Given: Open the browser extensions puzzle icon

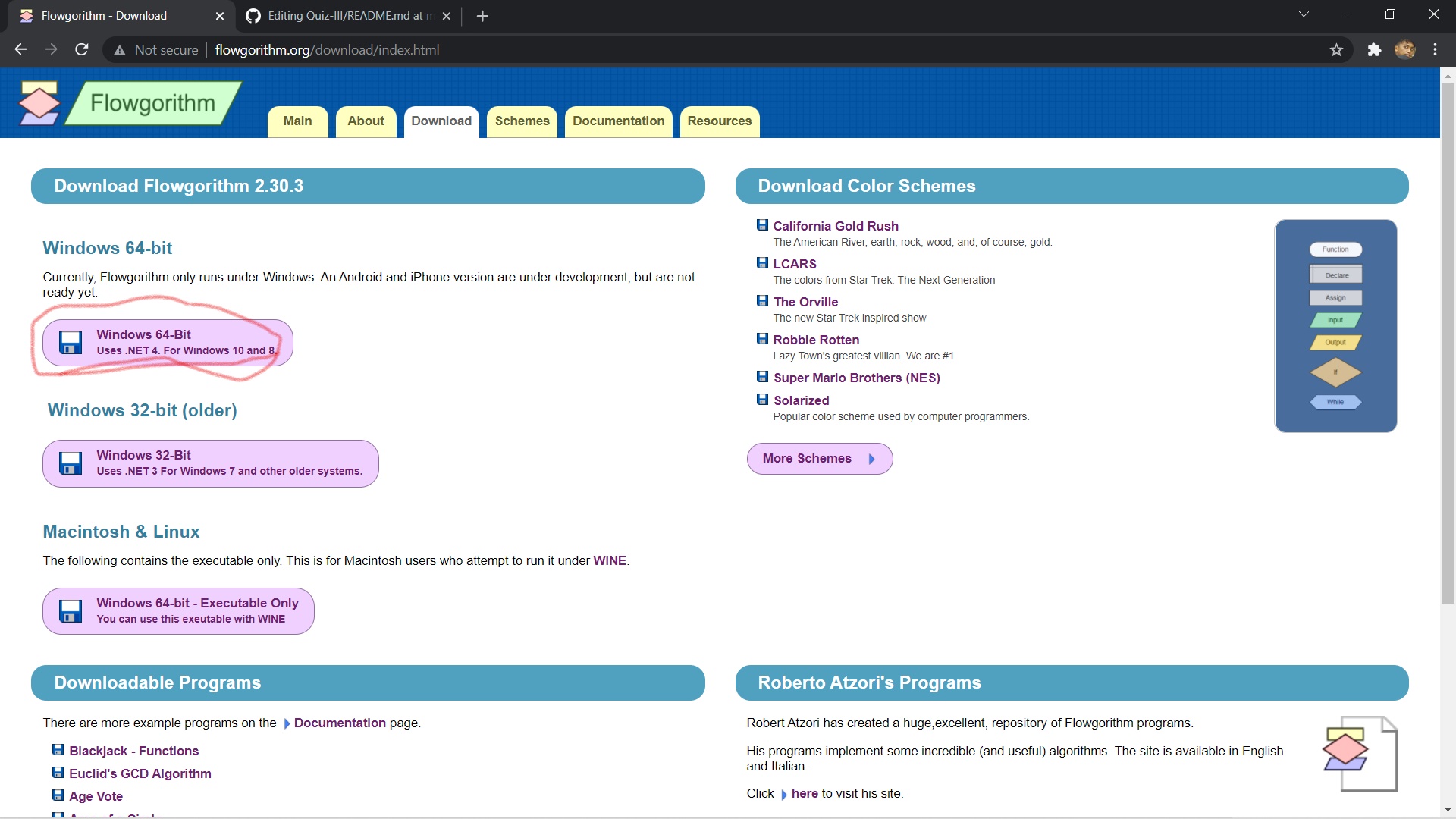Looking at the screenshot, I should (1374, 49).
